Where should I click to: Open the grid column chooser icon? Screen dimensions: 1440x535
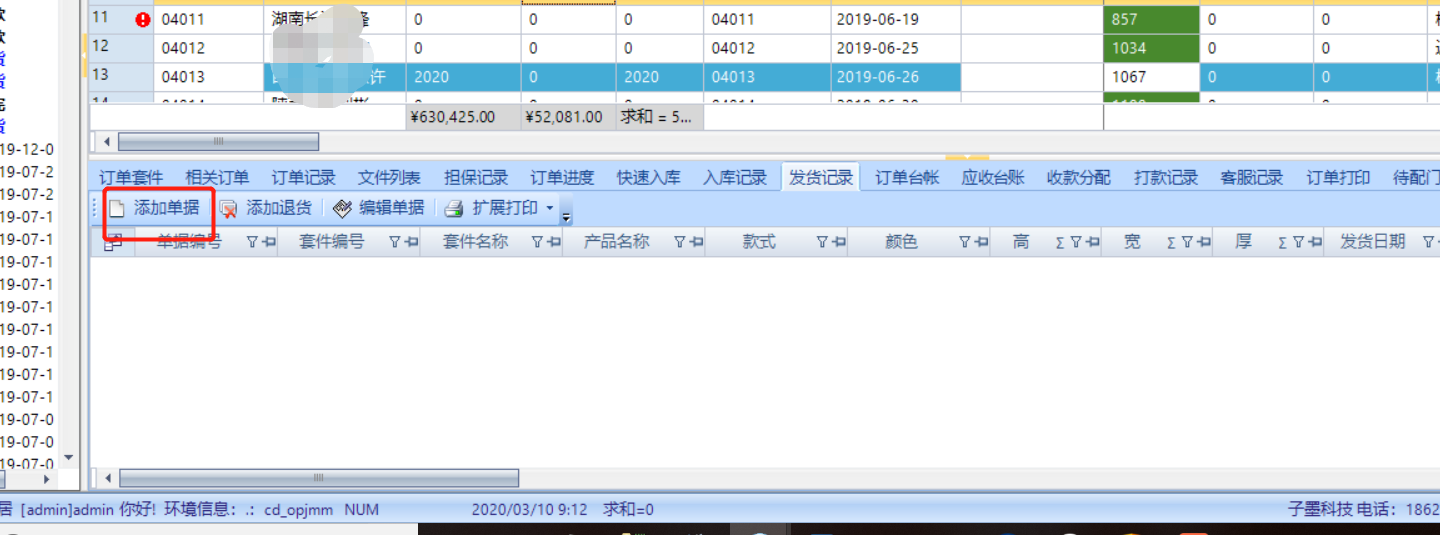click(x=114, y=242)
